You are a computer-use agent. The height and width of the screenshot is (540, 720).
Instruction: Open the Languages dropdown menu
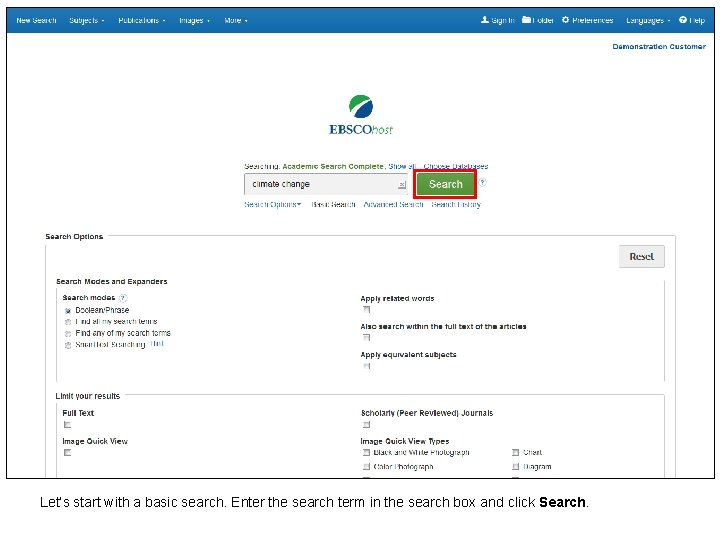tap(648, 20)
